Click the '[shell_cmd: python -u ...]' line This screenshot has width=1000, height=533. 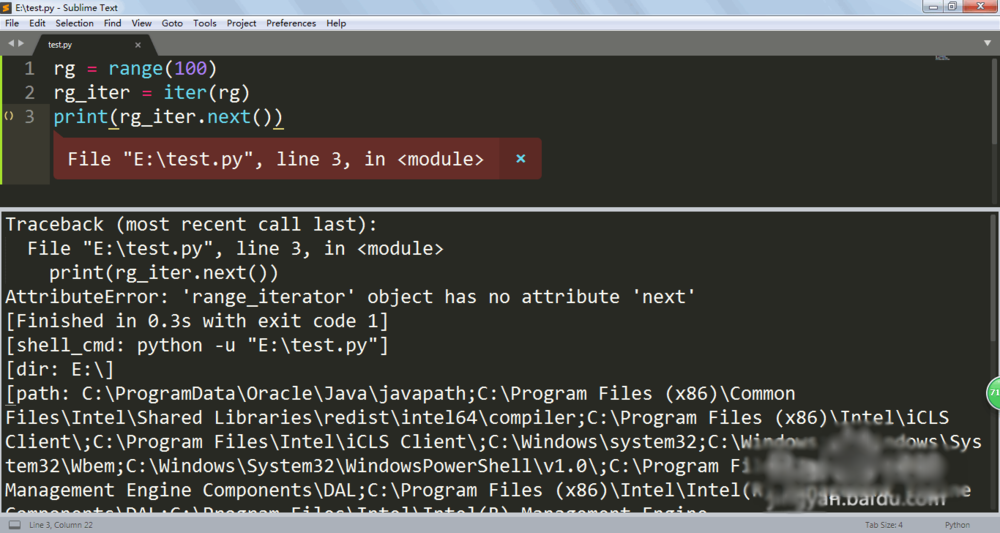click(x=197, y=346)
